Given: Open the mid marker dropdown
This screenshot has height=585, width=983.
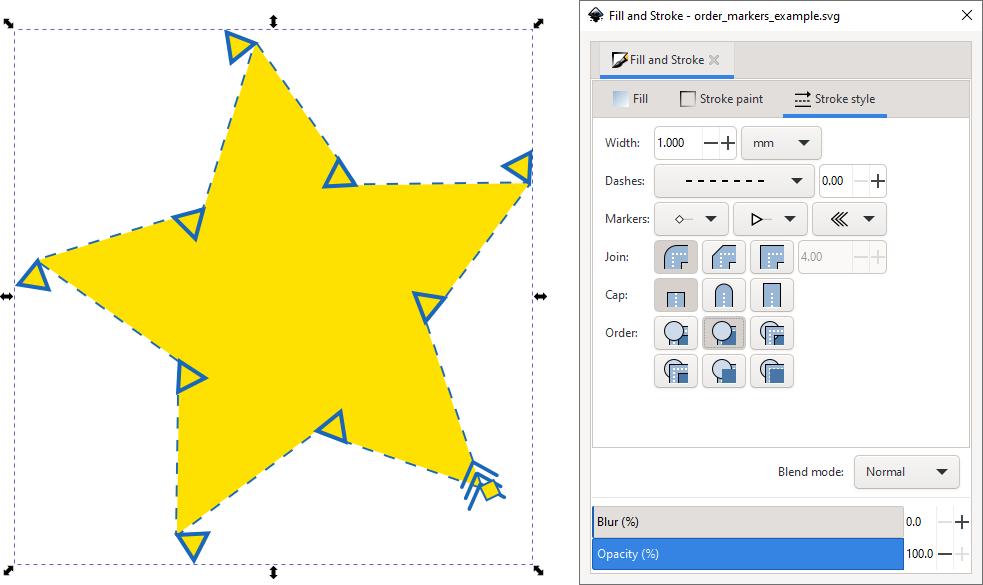Looking at the screenshot, I should 770,219.
